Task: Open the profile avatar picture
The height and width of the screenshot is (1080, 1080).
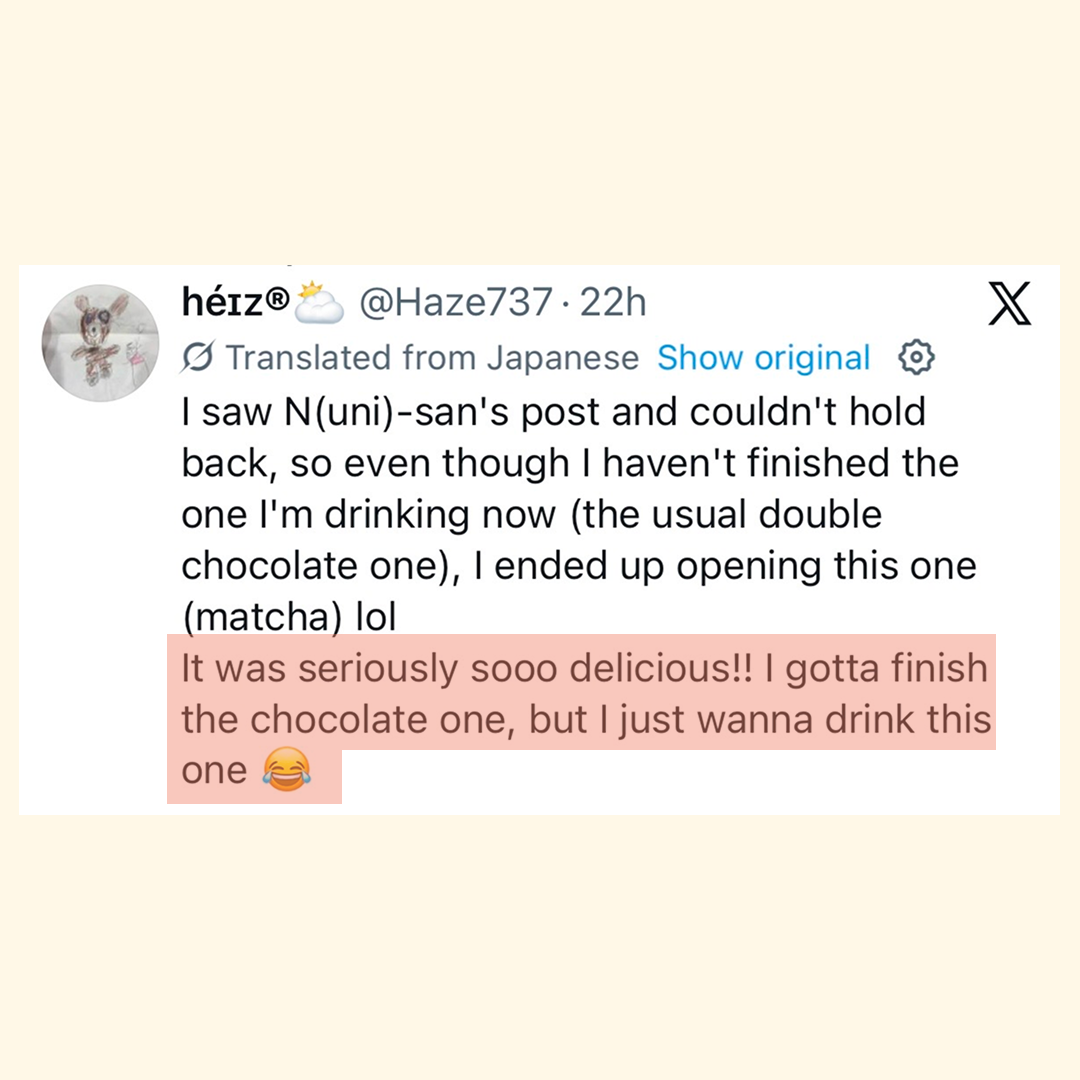Action: [100, 343]
